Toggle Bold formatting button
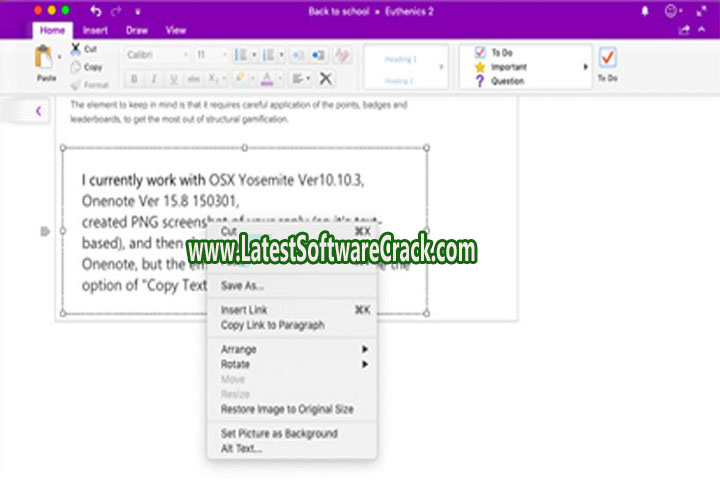Screen dimensions: 720x480 pos(134,79)
